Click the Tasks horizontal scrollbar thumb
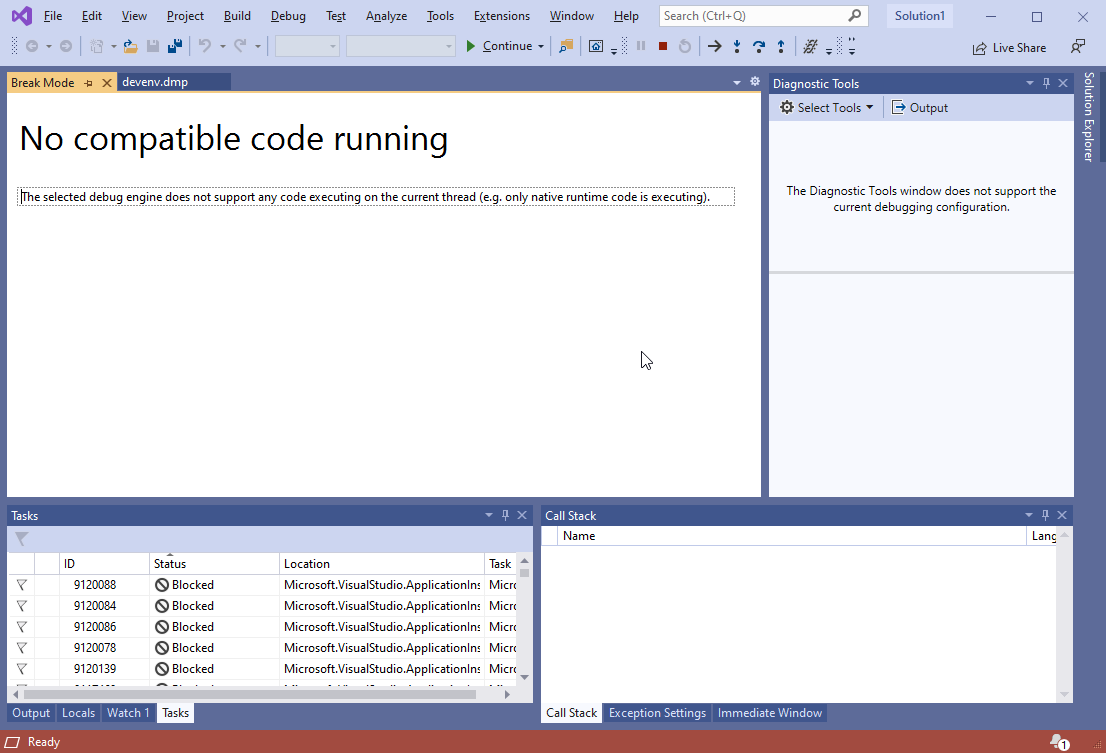This screenshot has width=1106, height=753. [250, 694]
